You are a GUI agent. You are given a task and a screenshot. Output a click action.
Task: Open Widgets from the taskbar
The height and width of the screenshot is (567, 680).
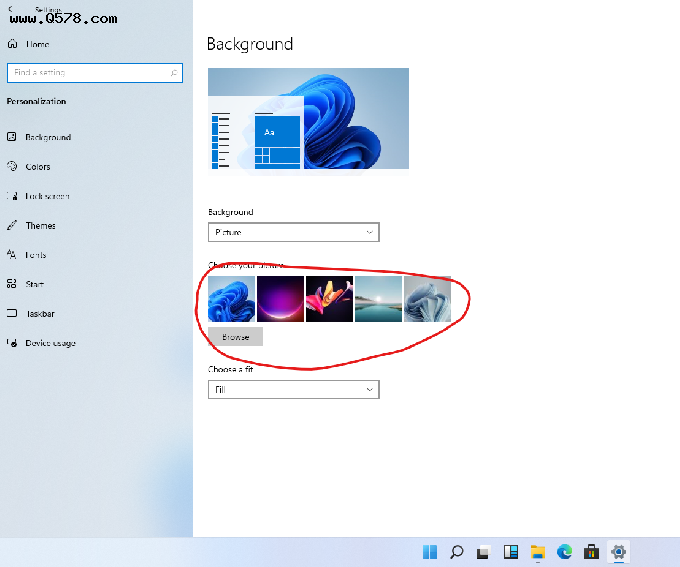(x=511, y=552)
